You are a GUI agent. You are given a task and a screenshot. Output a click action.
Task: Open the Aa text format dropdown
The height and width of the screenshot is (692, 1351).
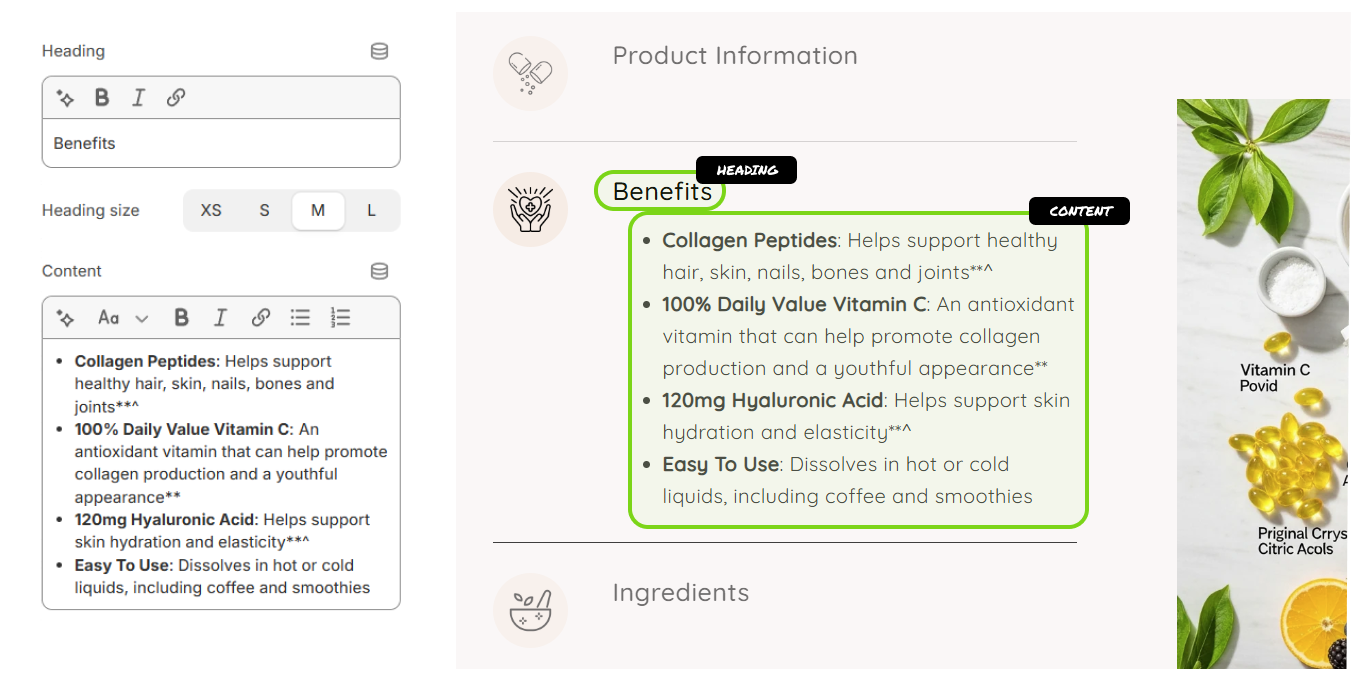pyautogui.click(x=123, y=318)
